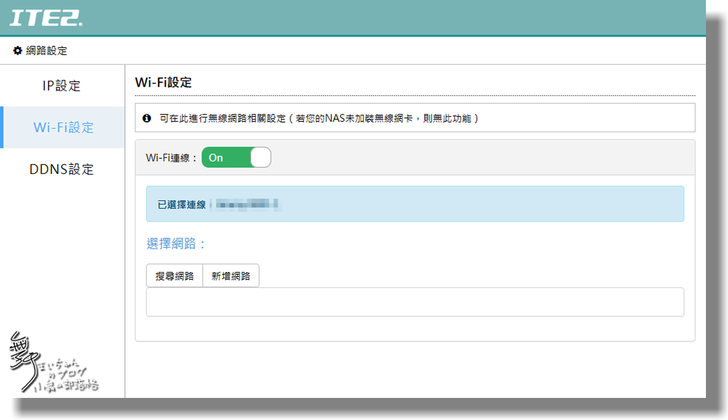
Task: Click the gear icon beside 網路設定
Action: pos(17,51)
